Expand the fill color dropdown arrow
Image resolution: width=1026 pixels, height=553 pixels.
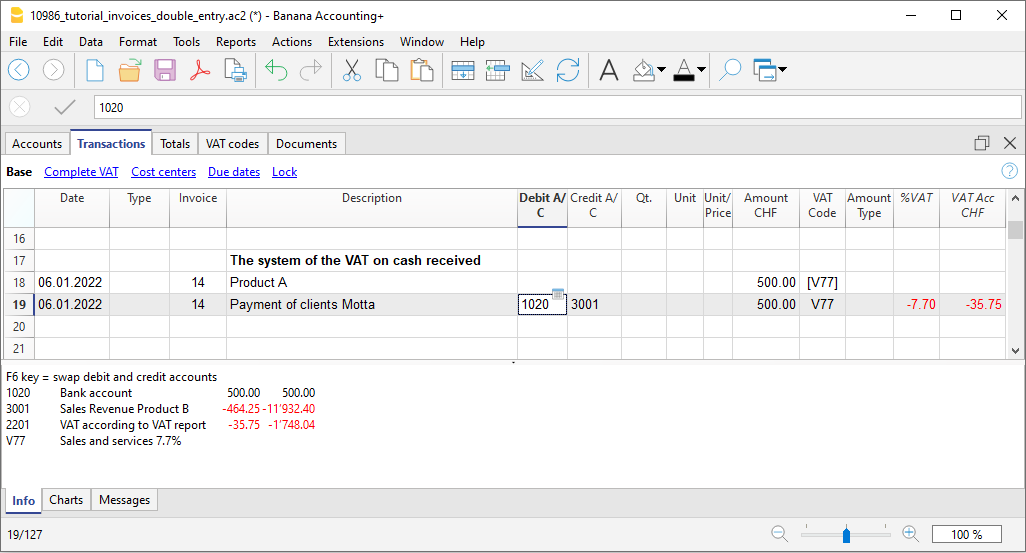pyautogui.click(x=662, y=70)
